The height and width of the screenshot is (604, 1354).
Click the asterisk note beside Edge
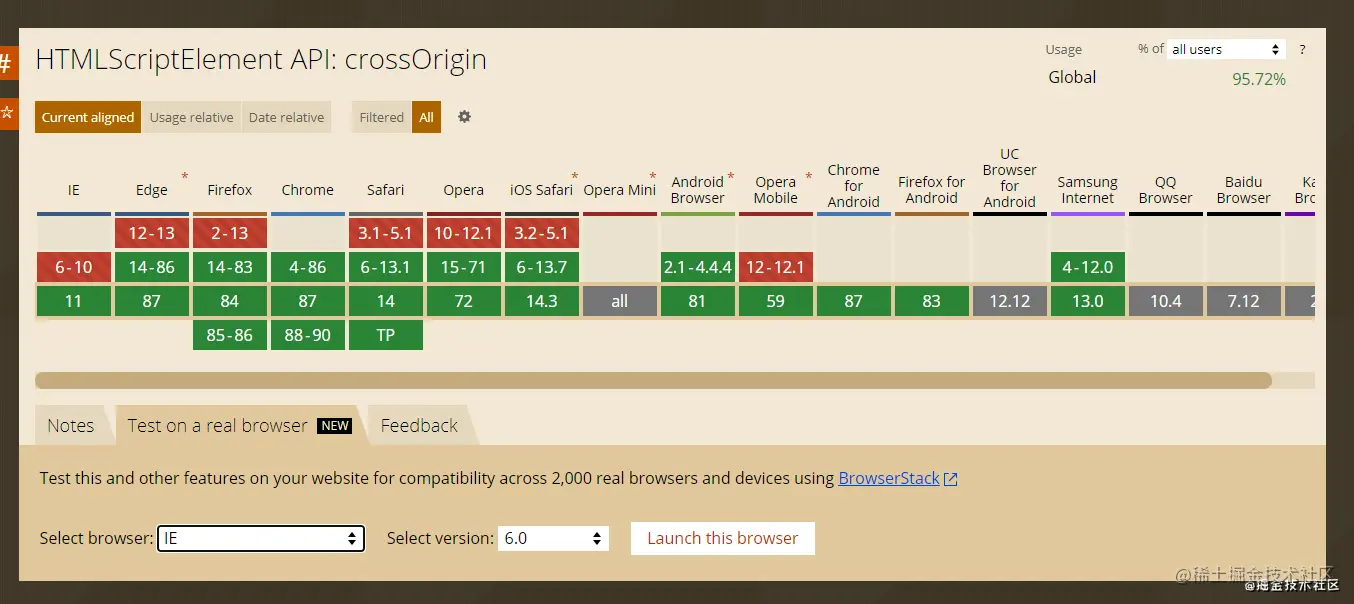[x=184, y=177]
